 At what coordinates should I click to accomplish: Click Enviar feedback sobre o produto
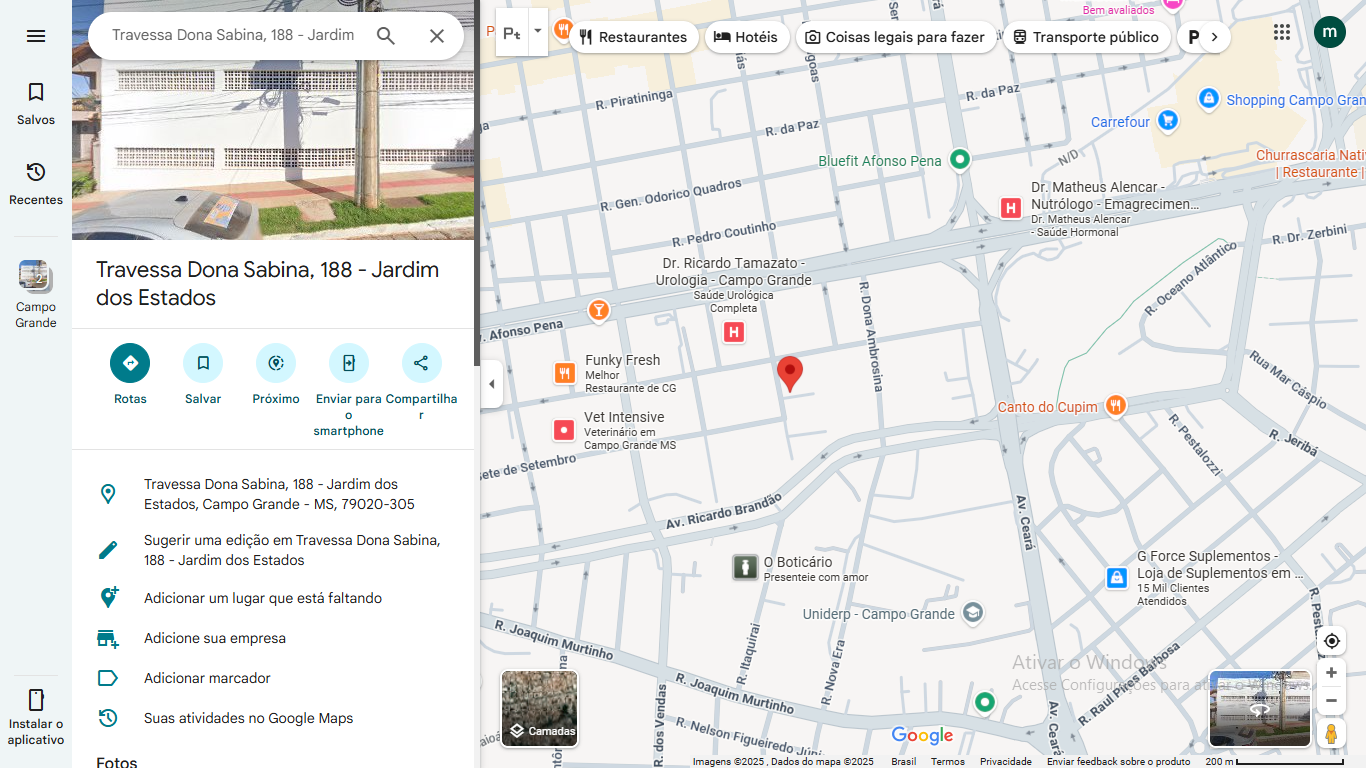point(1119,762)
